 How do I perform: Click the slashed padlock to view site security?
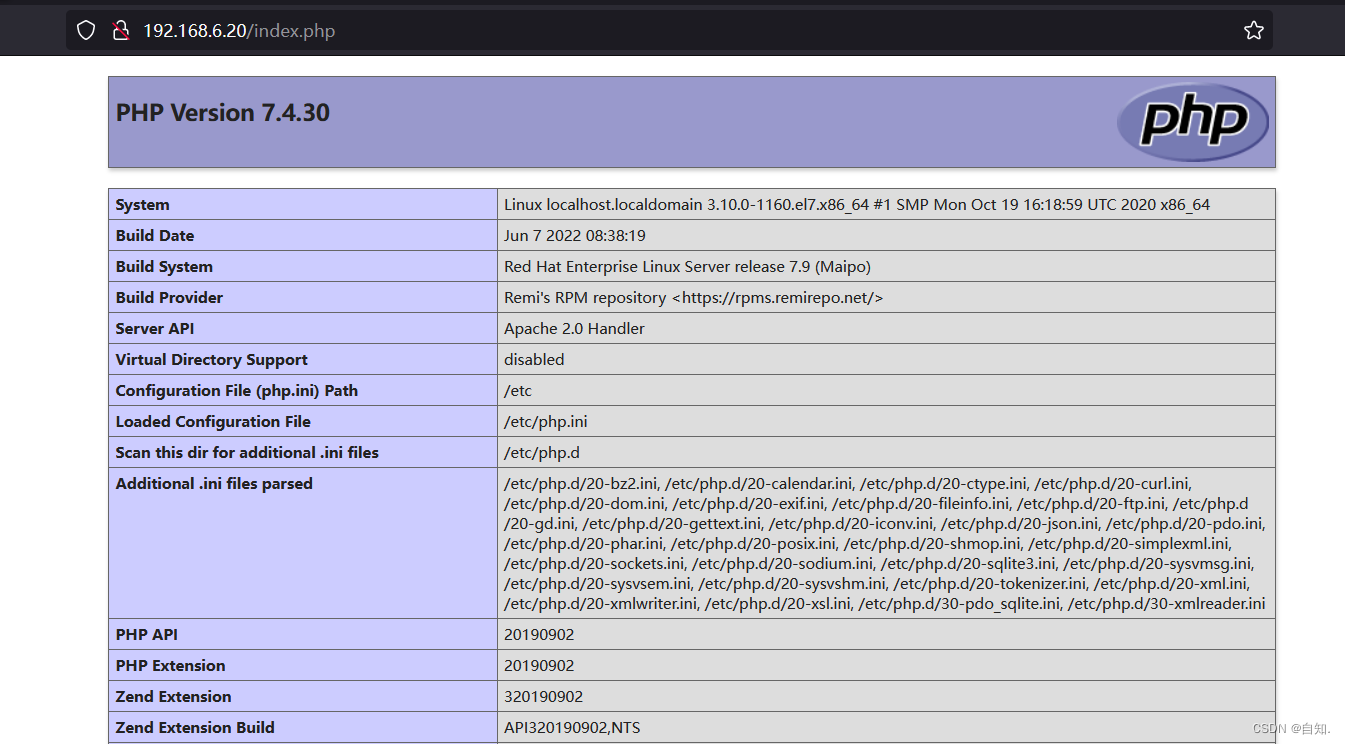[121, 30]
